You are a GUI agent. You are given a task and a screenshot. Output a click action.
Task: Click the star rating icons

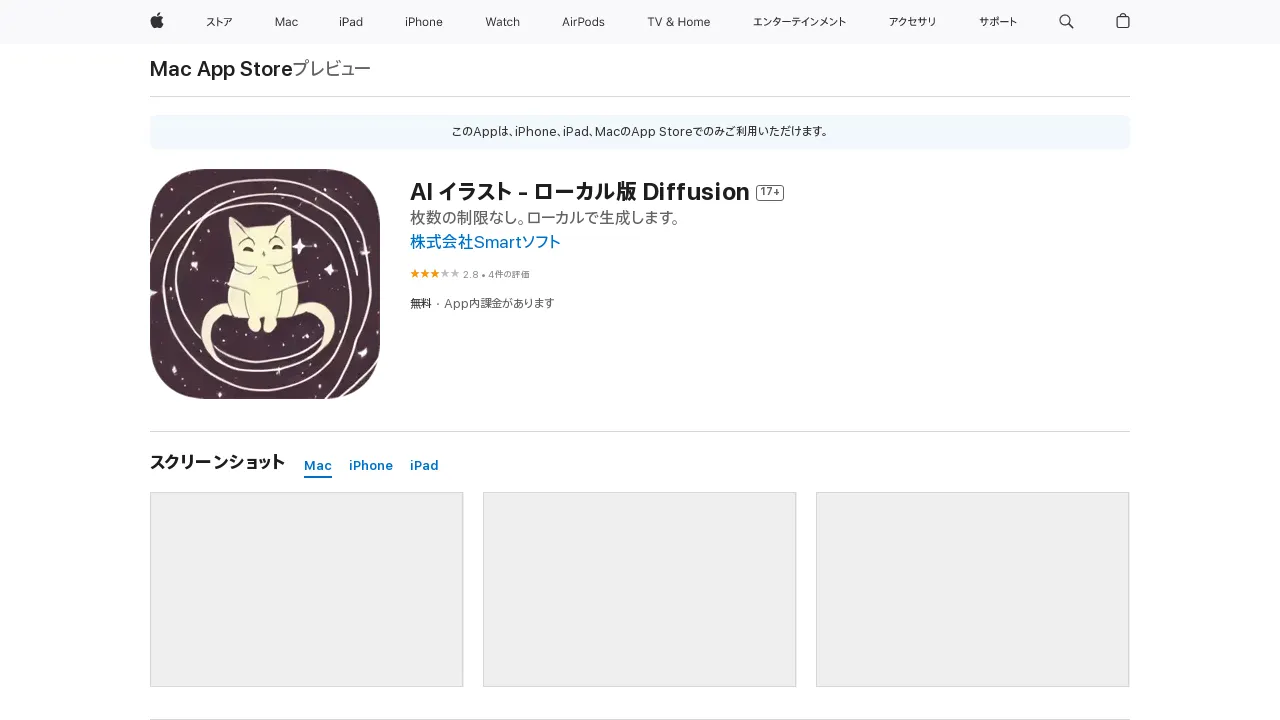(435, 273)
